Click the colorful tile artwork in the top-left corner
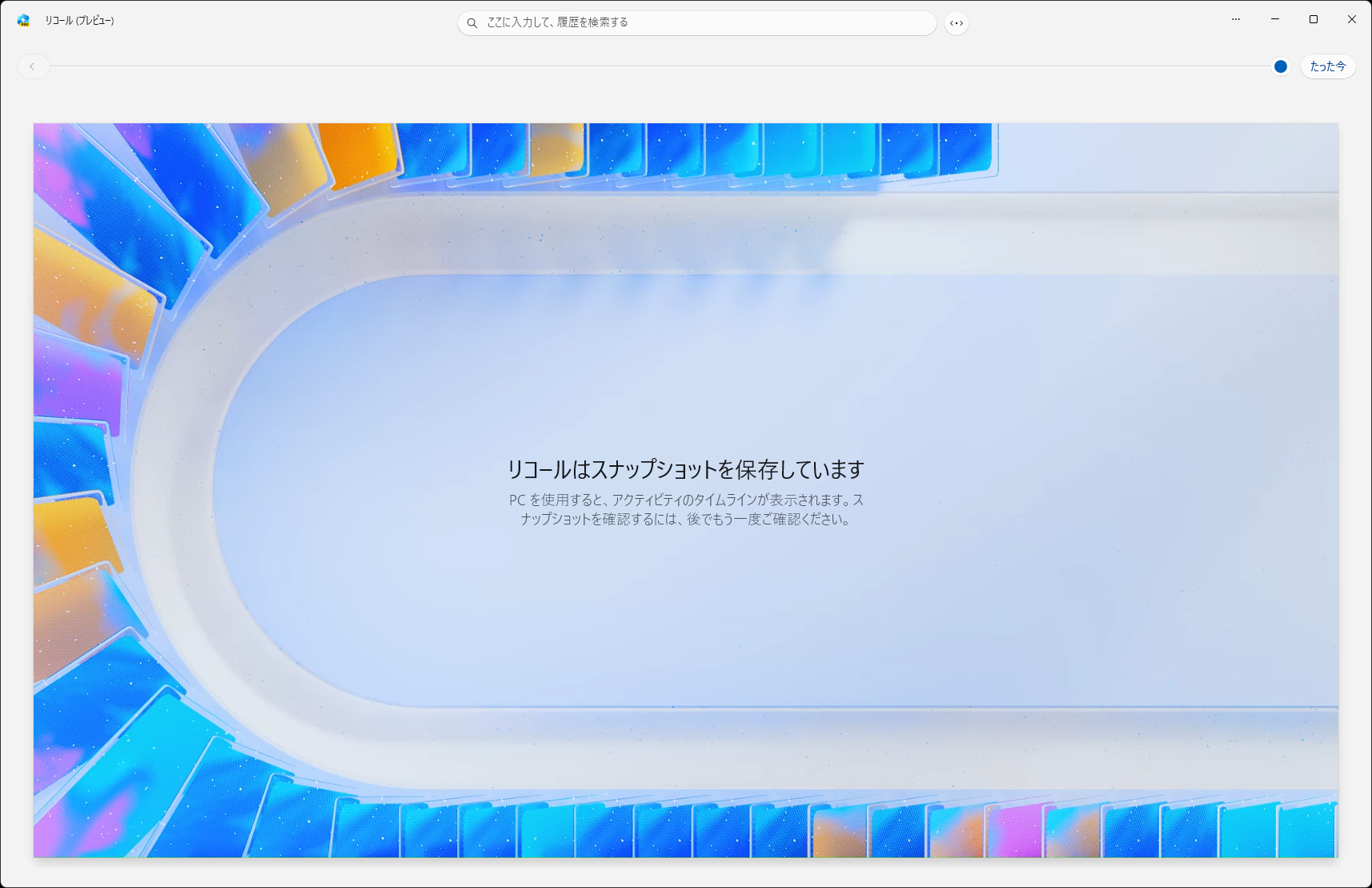The height and width of the screenshot is (888, 1372). [120, 200]
